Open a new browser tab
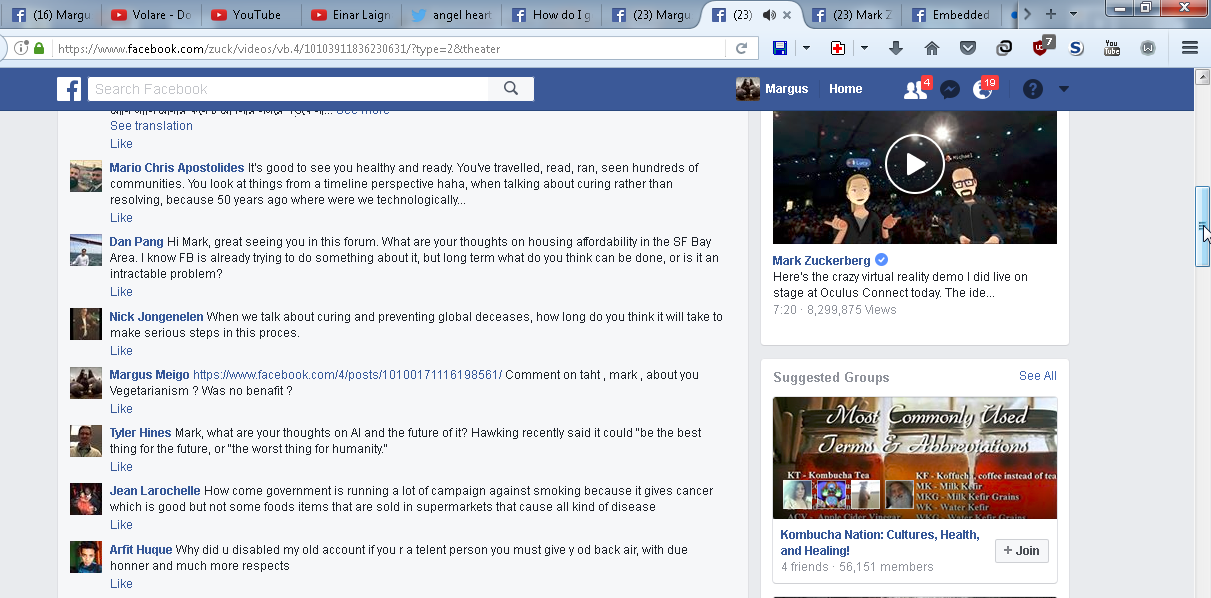The height and width of the screenshot is (598, 1211). click(x=1050, y=14)
